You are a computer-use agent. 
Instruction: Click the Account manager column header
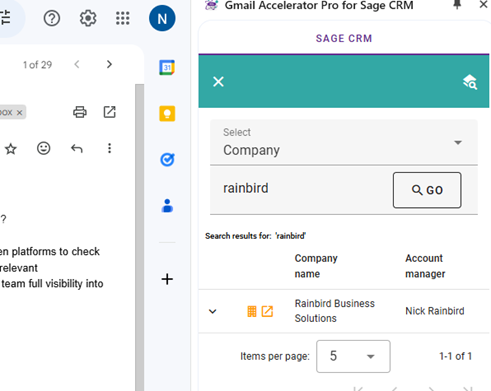coord(425,266)
